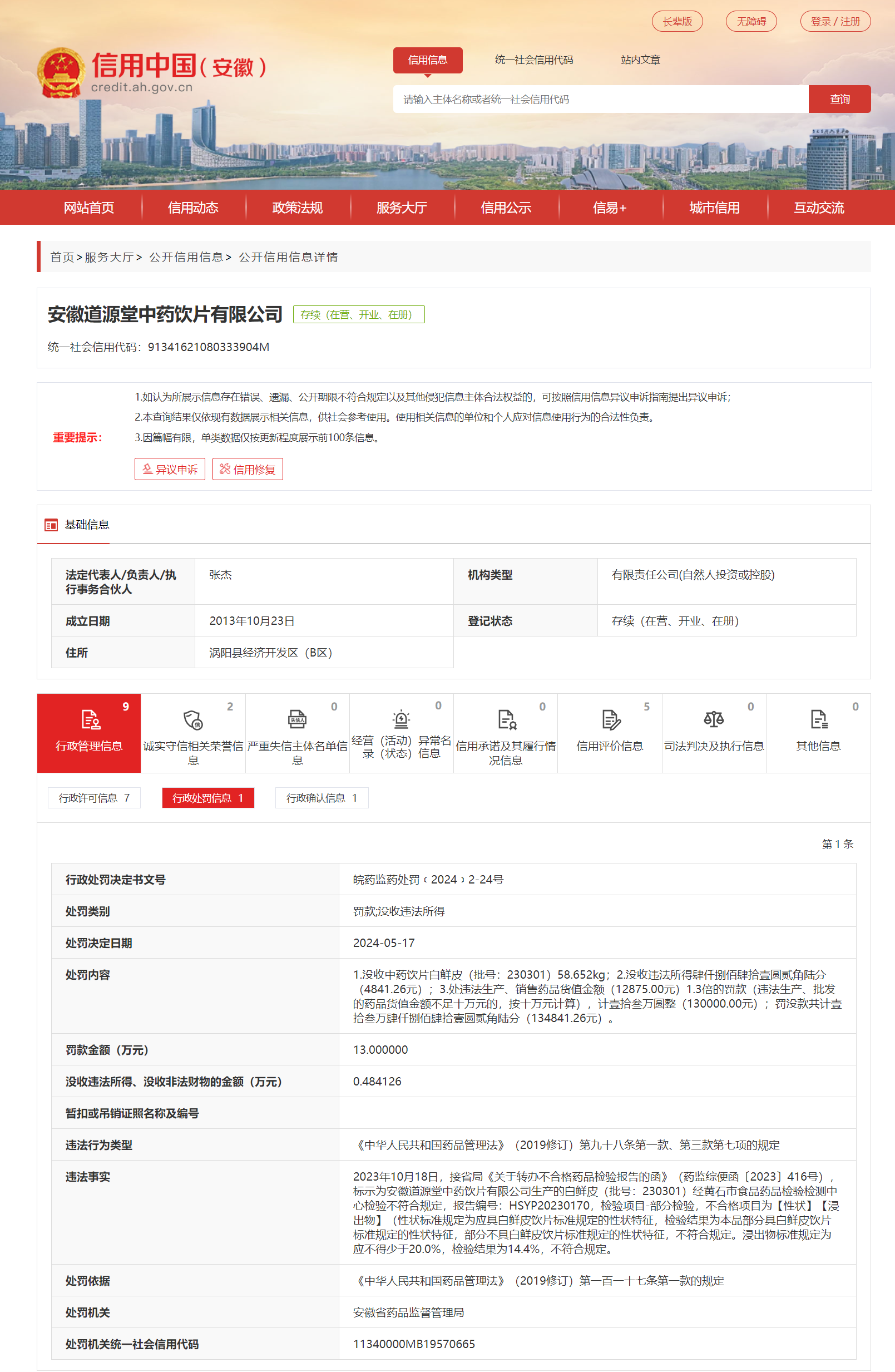Click the 信用承诺及其履行情况信息 icon

[507, 720]
